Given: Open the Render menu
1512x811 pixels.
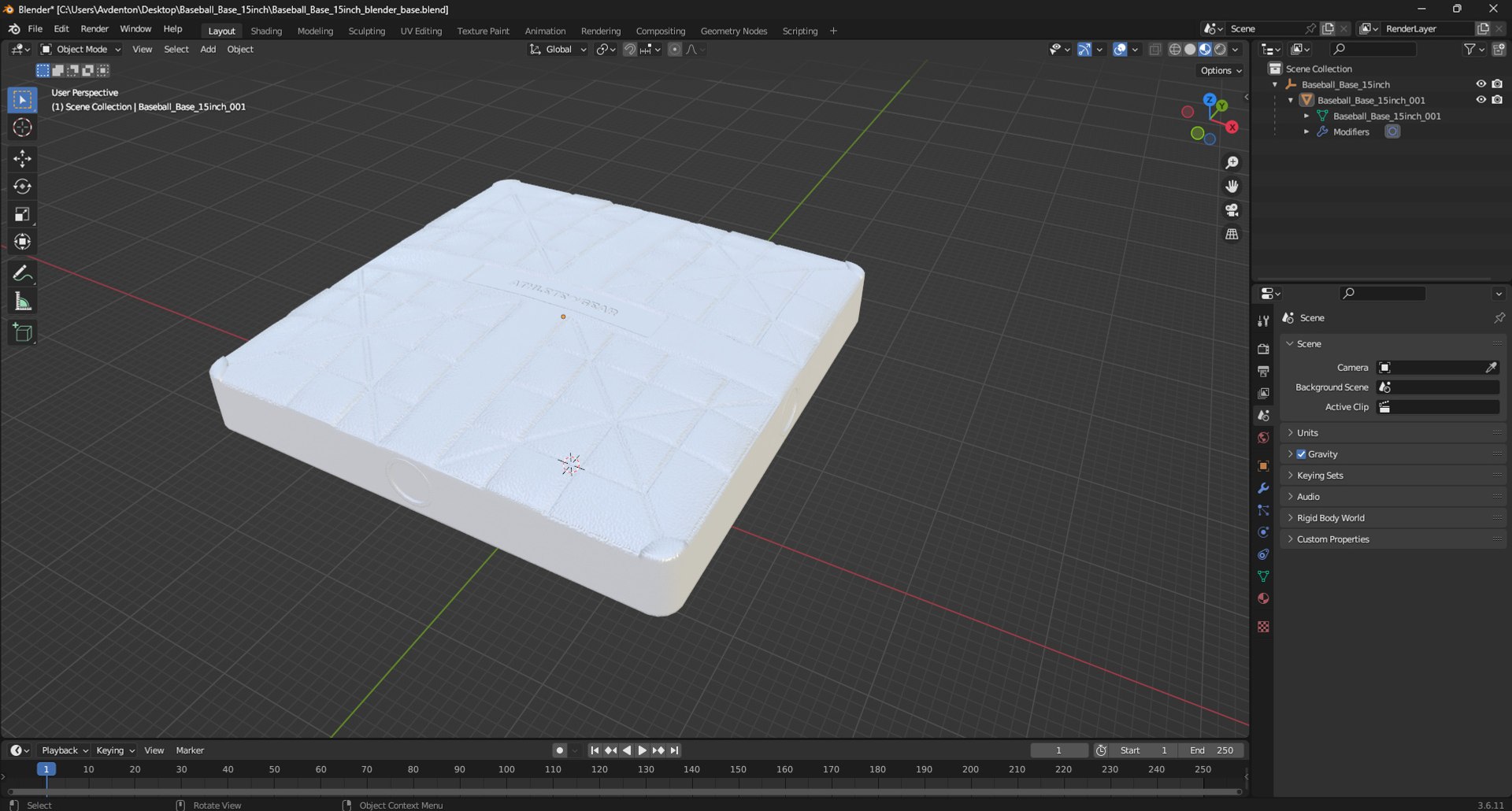Looking at the screenshot, I should (x=94, y=28).
